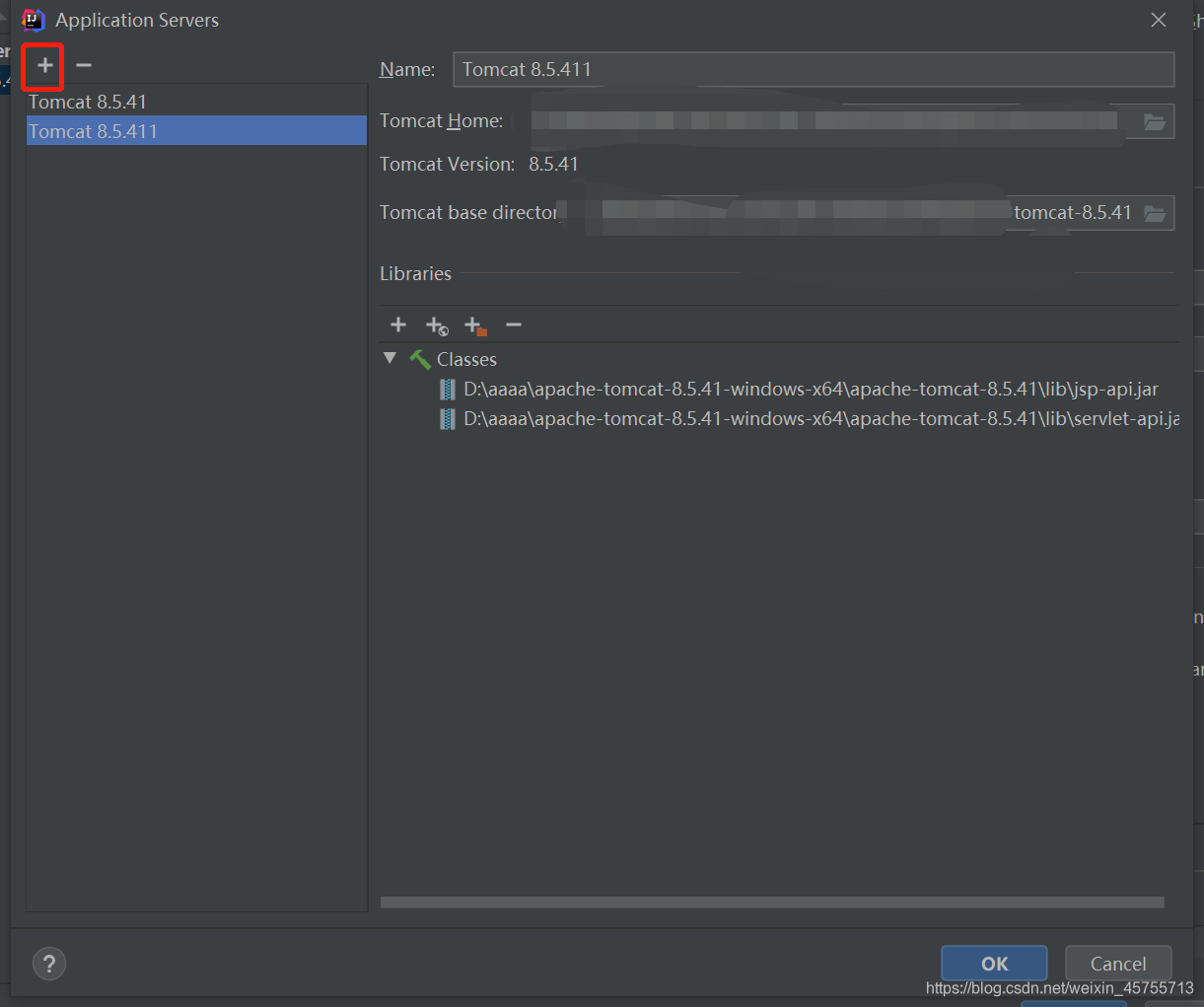Image resolution: width=1204 pixels, height=1007 pixels.
Task: Open help with question mark button
Action: point(49,964)
